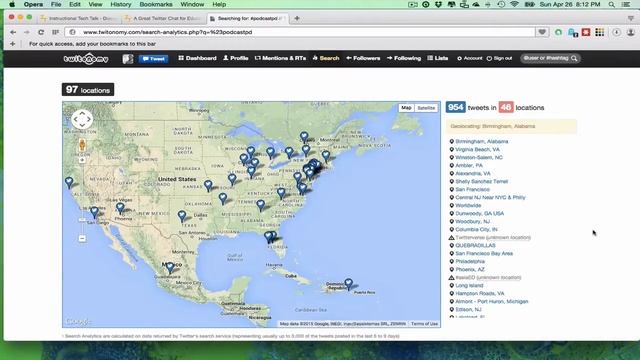Click map pin in Dominican Republic area

pyautogui.click(x=348, y=283)
